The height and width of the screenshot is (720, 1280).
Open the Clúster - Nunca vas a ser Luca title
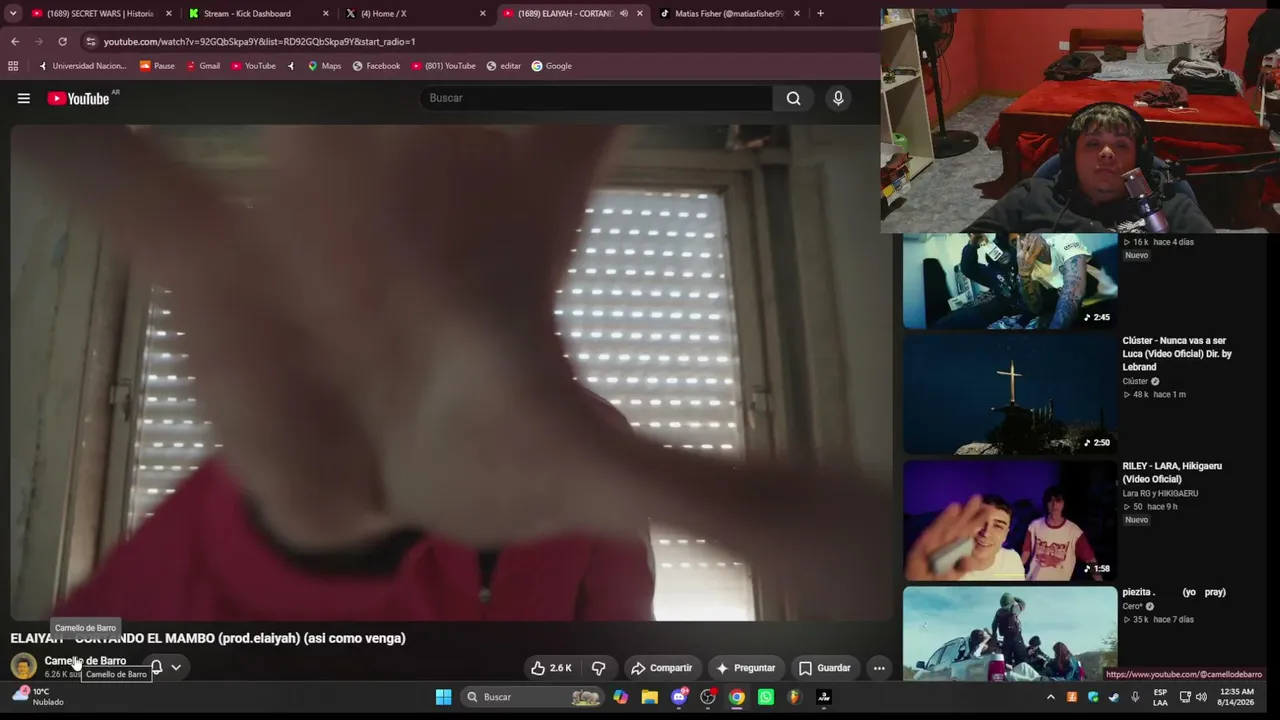[x=1177, y=354]
